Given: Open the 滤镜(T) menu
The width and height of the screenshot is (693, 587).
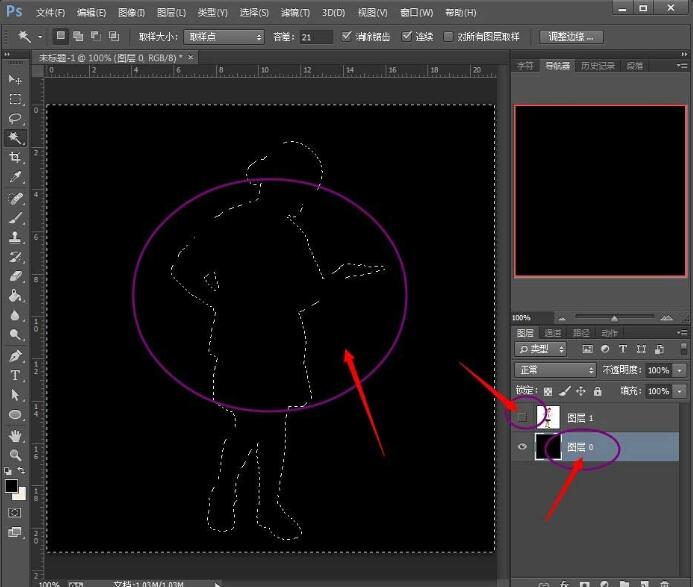Looking at the screenshot, I should tap(294, 13).
